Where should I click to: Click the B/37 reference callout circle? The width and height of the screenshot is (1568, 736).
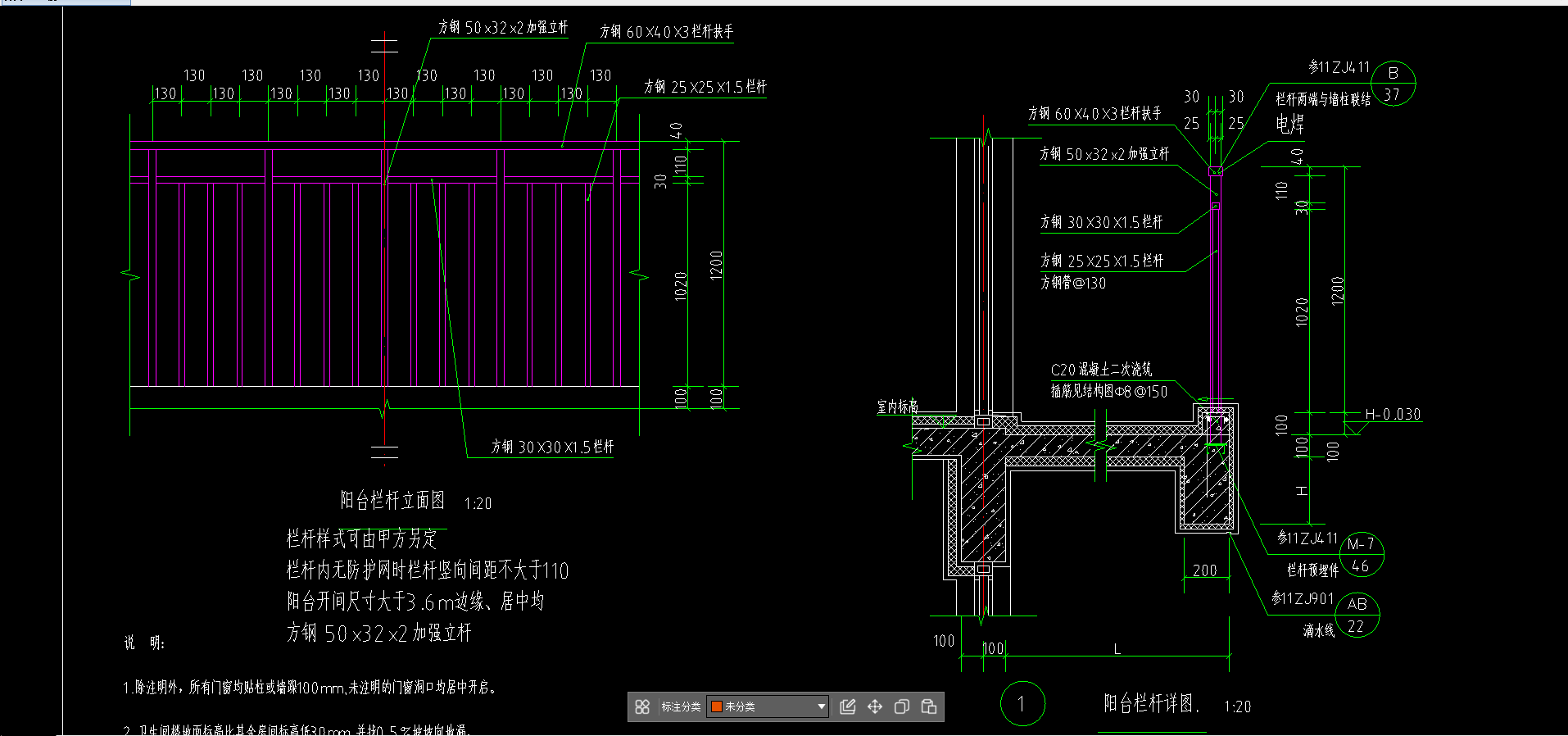(x=1393, y=84)
